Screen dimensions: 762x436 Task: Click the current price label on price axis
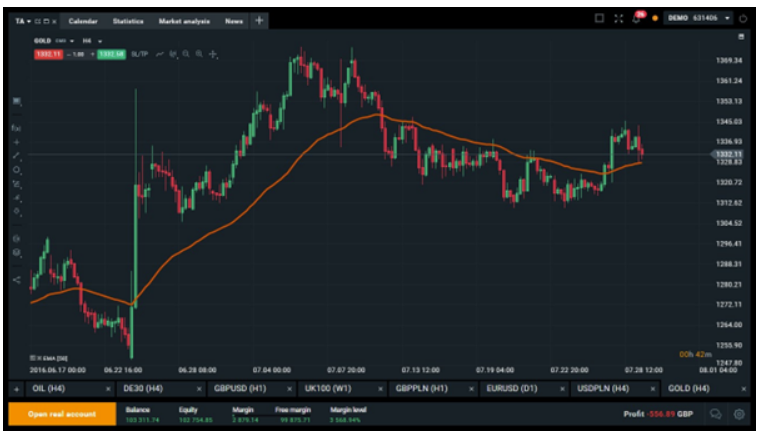(727, 154)
